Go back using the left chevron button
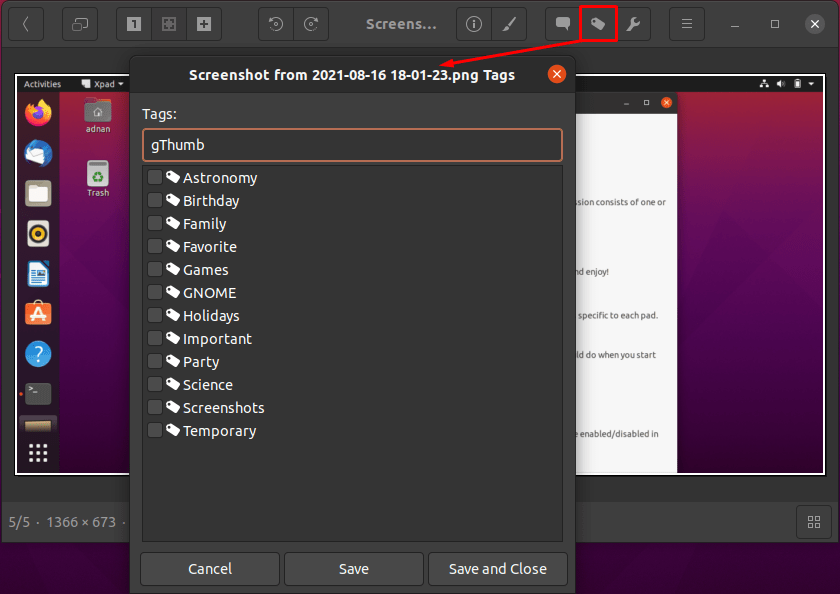Viewport: 840px width, 594px height. [26, 24]
